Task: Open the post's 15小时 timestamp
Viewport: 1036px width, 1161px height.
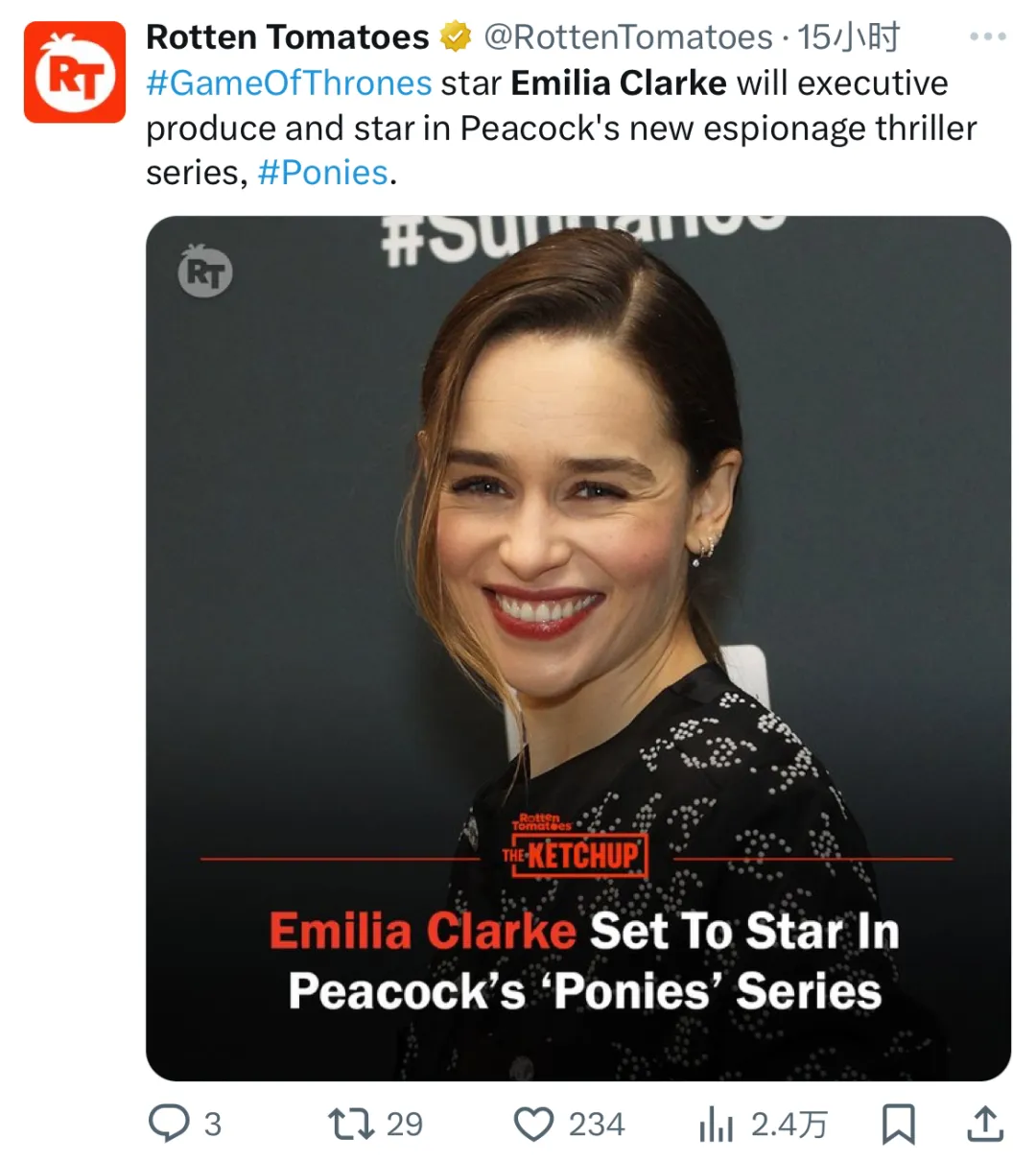Action: tap(848, 37)
